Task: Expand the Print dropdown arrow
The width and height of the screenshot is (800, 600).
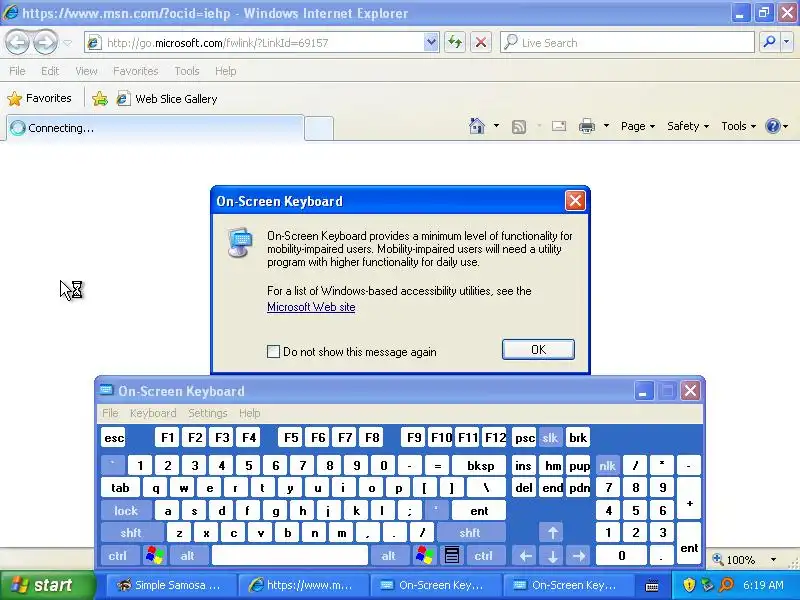Action: (x=606, y=126)
